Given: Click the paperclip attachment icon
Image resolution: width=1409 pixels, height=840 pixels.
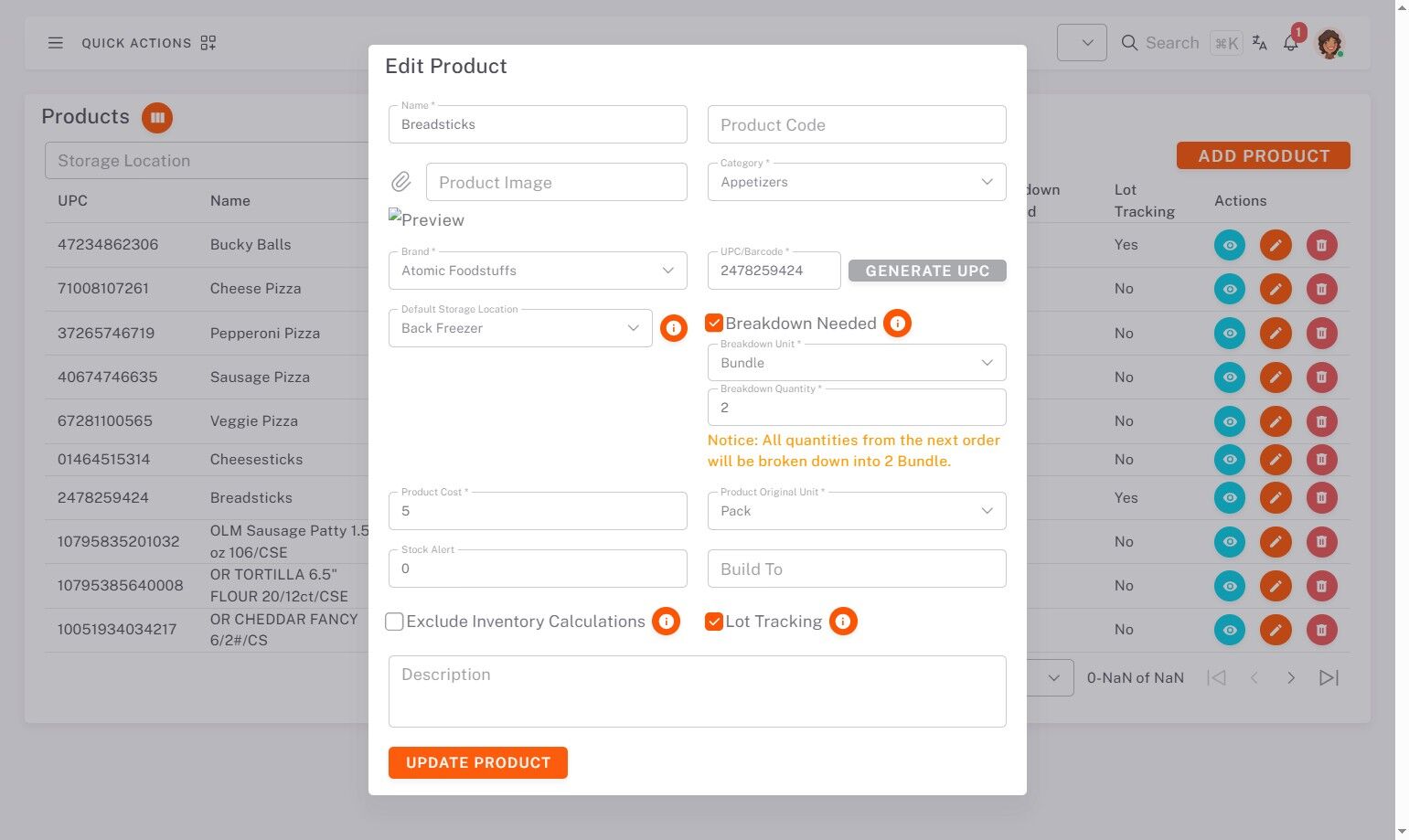Looking at the screenshot, I should 401,182.
